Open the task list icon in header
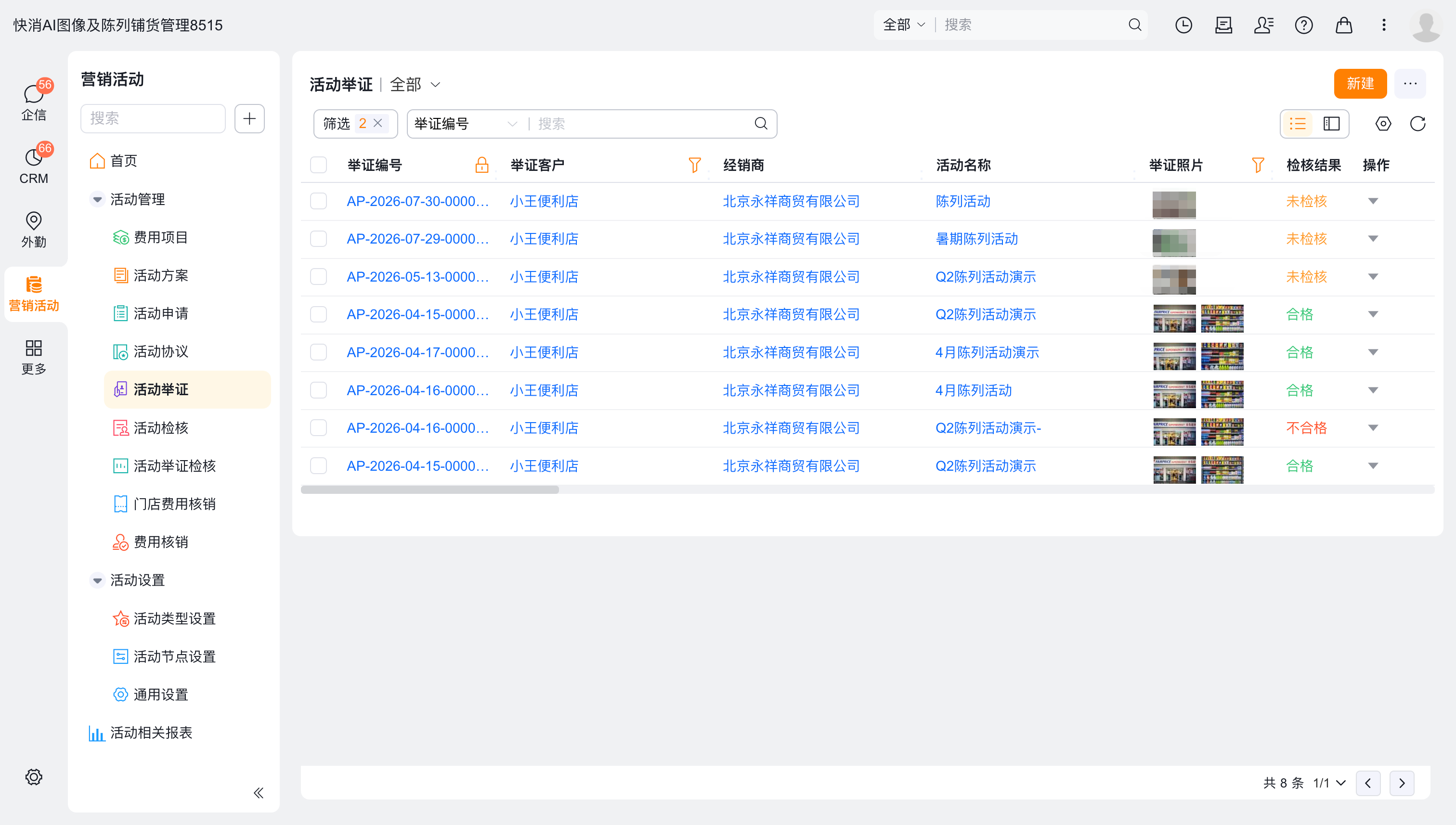1456x825 pixels. coord(1223,25)
